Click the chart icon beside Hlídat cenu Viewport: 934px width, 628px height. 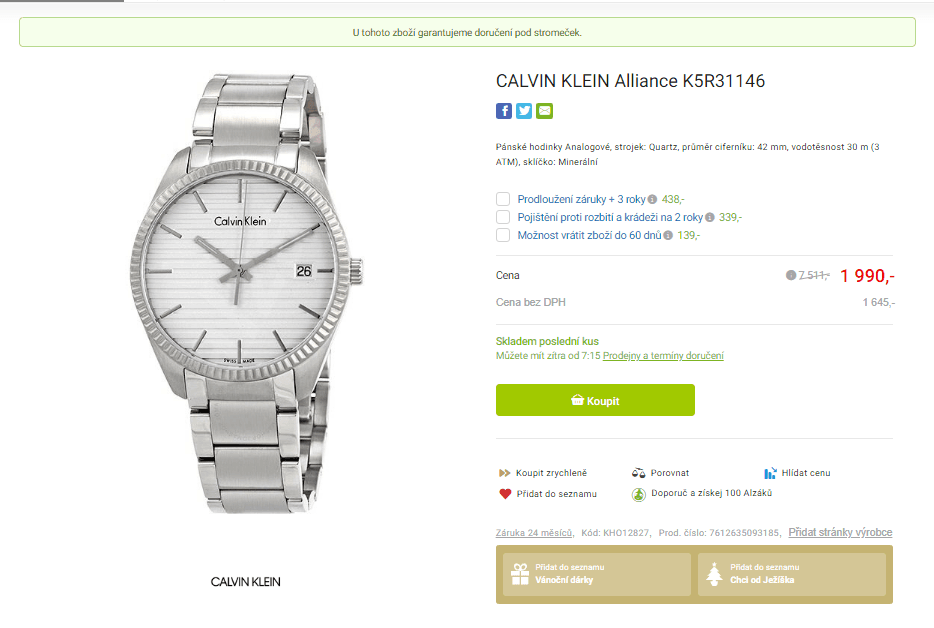[x=770, y=472]
